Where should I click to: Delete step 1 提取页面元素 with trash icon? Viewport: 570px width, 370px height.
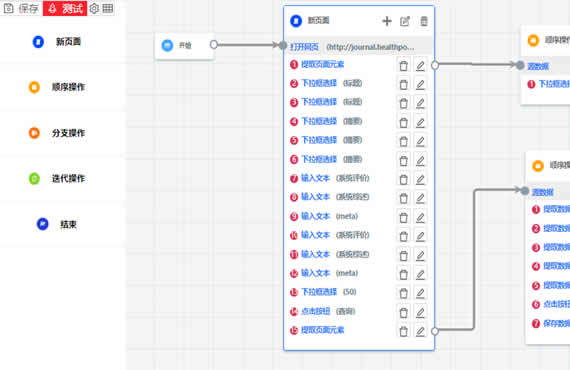click(404, 66)
